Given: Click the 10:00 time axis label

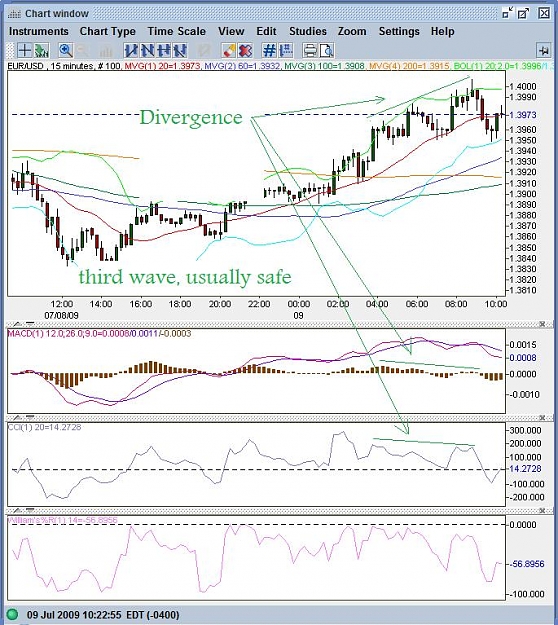Looking at the screenshot, I should point(496,304).
